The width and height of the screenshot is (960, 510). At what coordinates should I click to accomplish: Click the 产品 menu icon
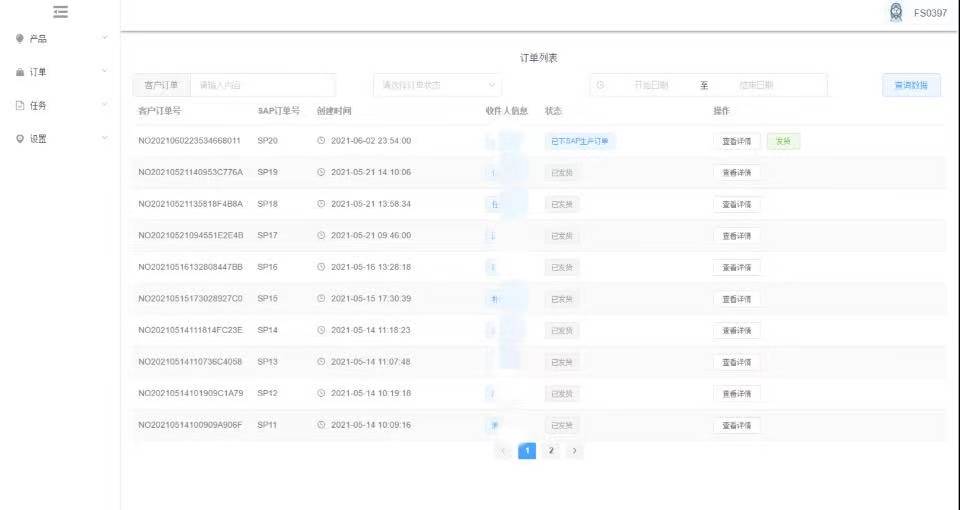20,39
